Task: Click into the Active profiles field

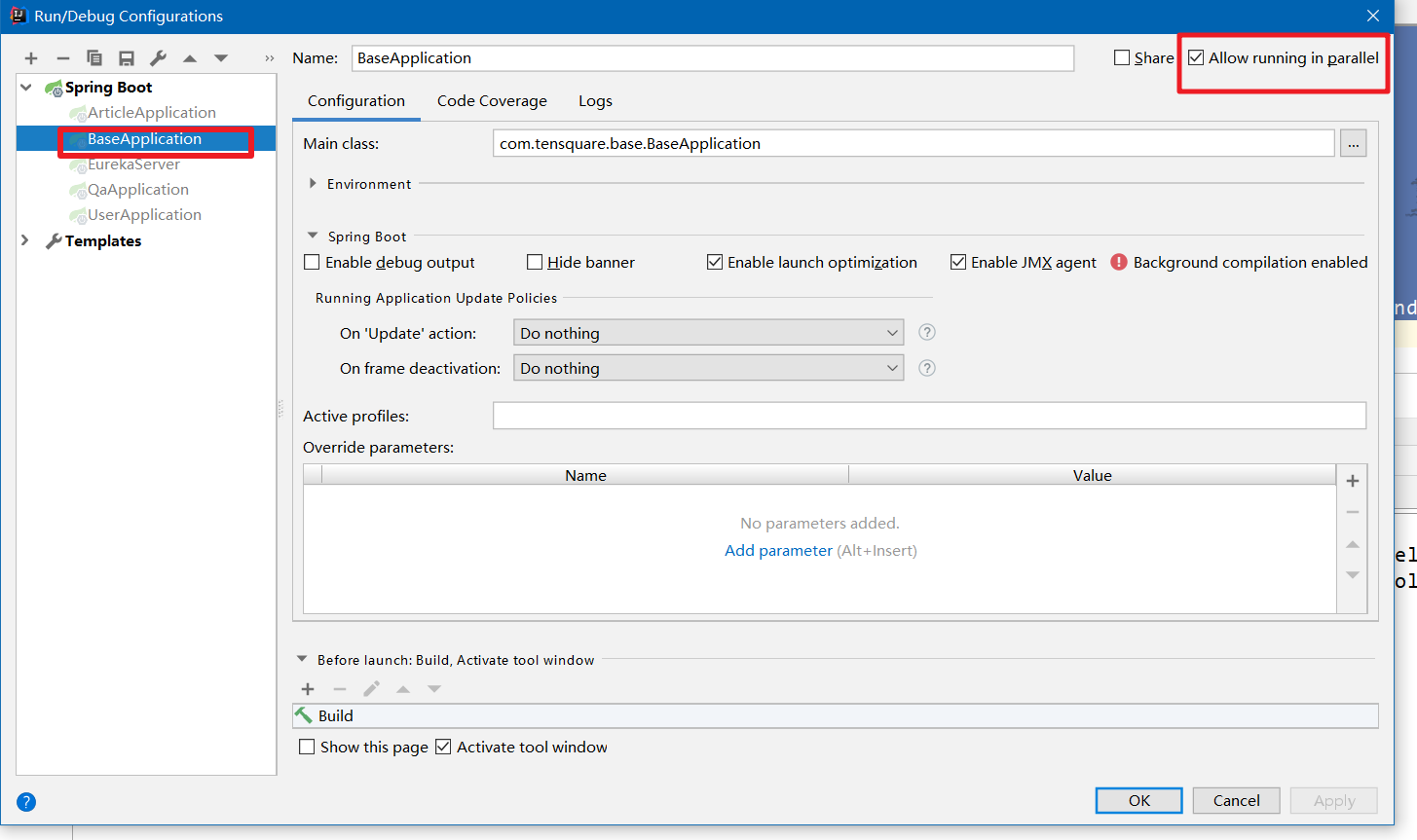Action: (x=929, y=416)
